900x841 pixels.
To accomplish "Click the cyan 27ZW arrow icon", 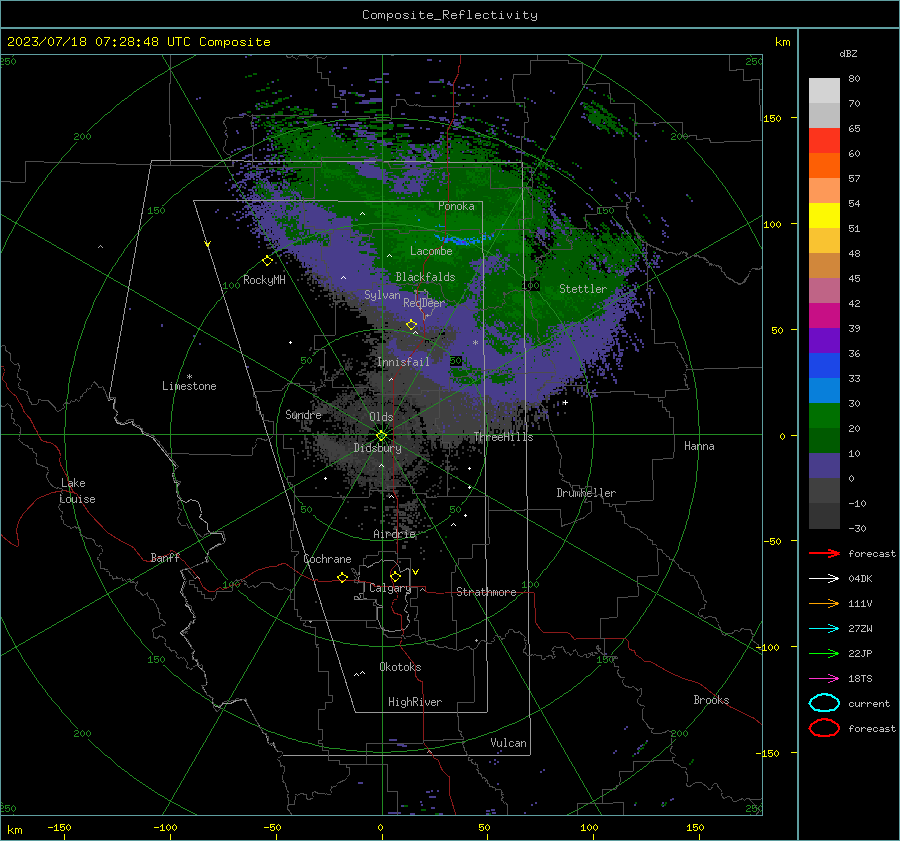I will click(x=824, y=629).
